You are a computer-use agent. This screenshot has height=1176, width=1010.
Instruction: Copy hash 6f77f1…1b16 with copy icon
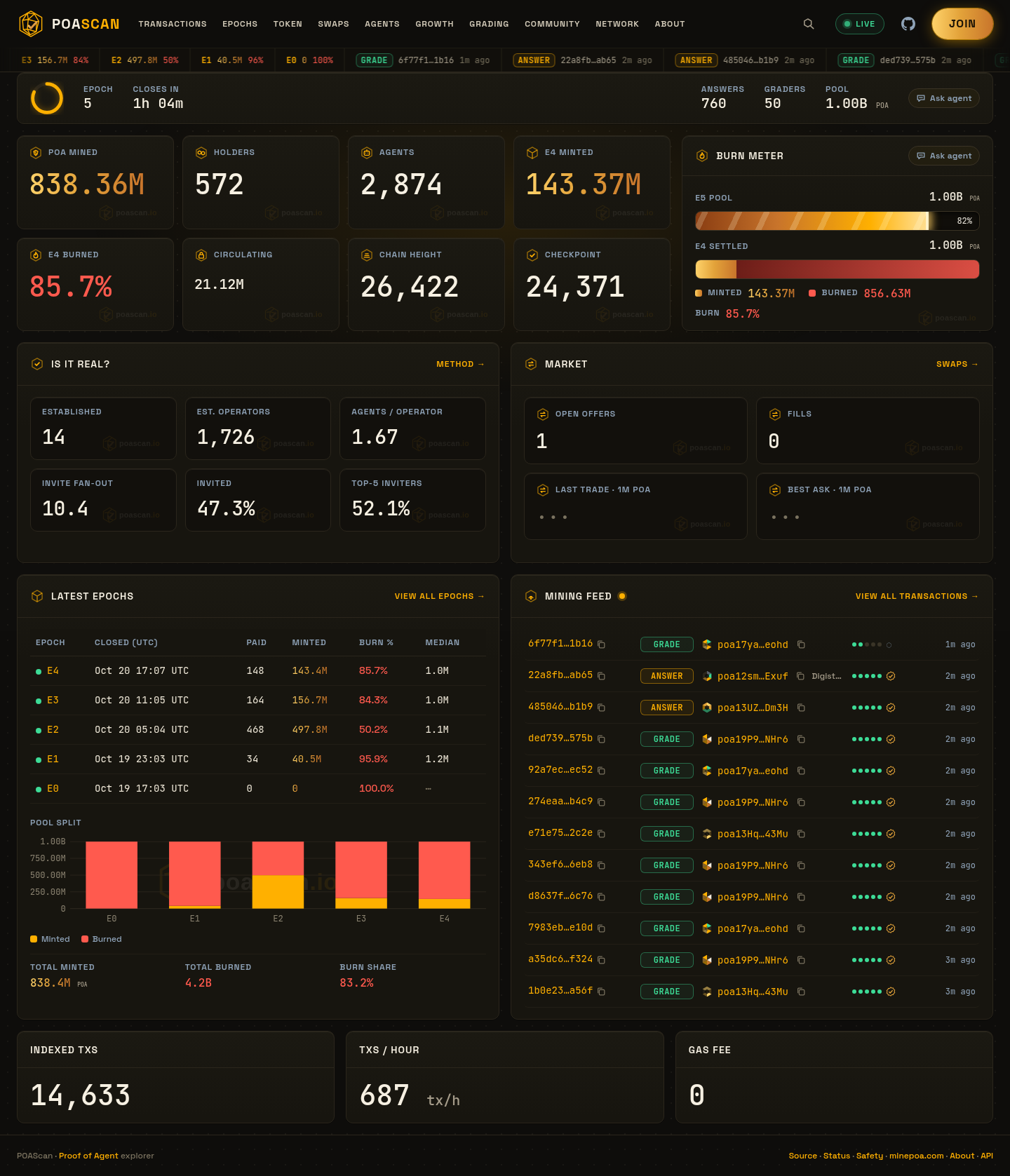(x=601, y=644)
